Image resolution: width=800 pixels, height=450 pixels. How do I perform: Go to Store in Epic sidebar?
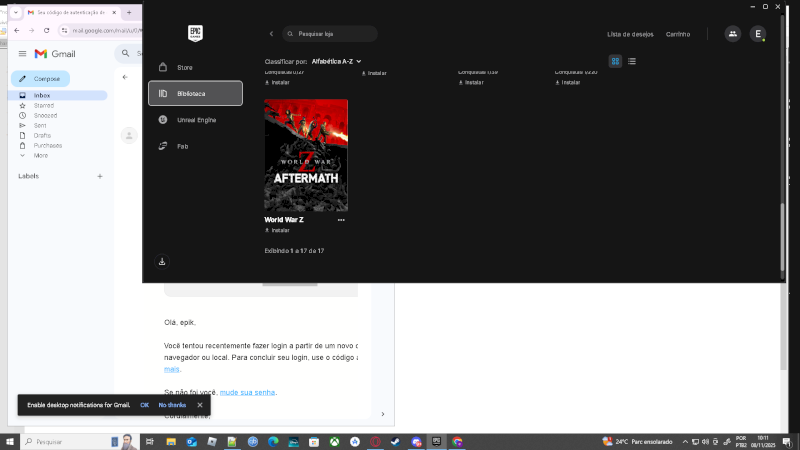[184, 67]
